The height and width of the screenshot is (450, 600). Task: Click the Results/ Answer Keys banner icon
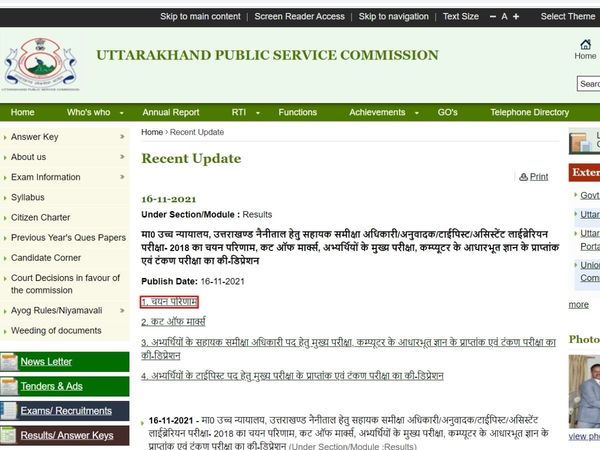tap(9, 435)
